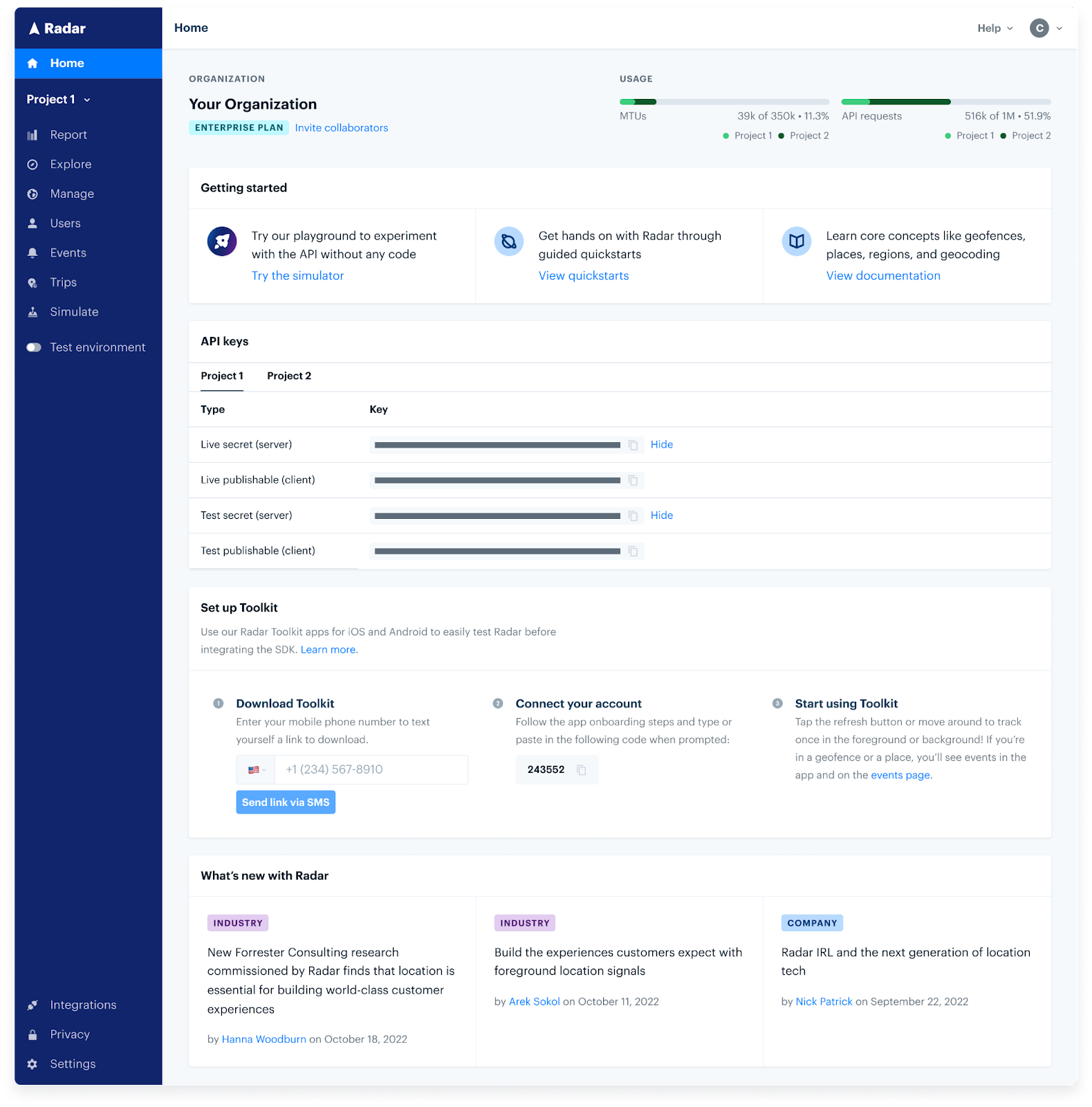This screenshot has width=1092, height=1107.
Task: Select the Project 1 API keys tab
Action: [x=222, y=376]
